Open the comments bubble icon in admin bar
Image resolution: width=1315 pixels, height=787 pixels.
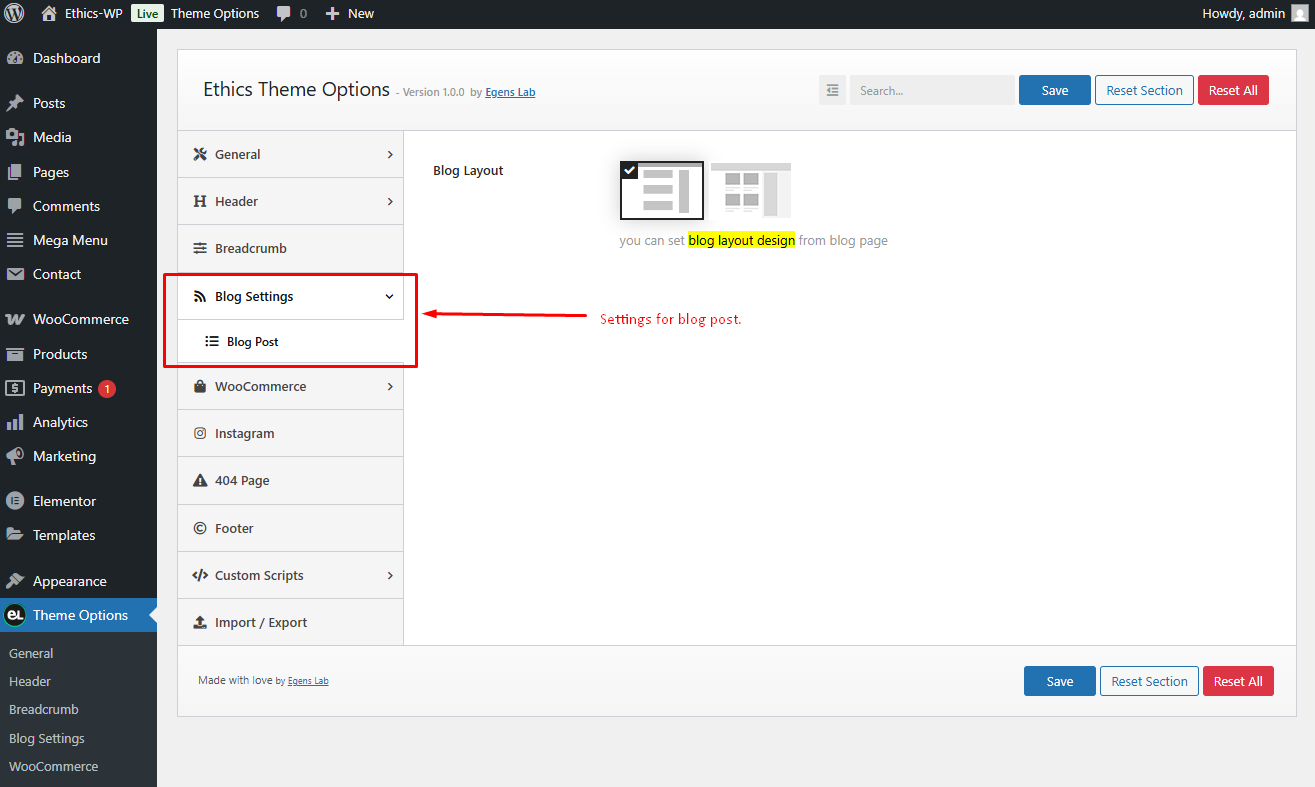pyautogui.click(x=284, y=14)
